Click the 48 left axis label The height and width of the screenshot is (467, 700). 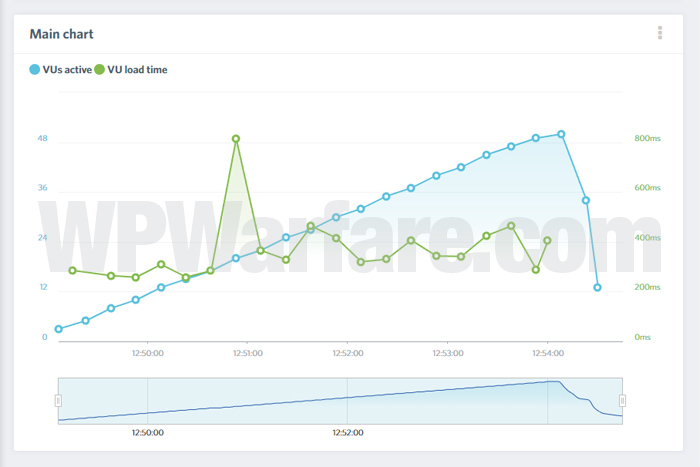pos(42,138)
